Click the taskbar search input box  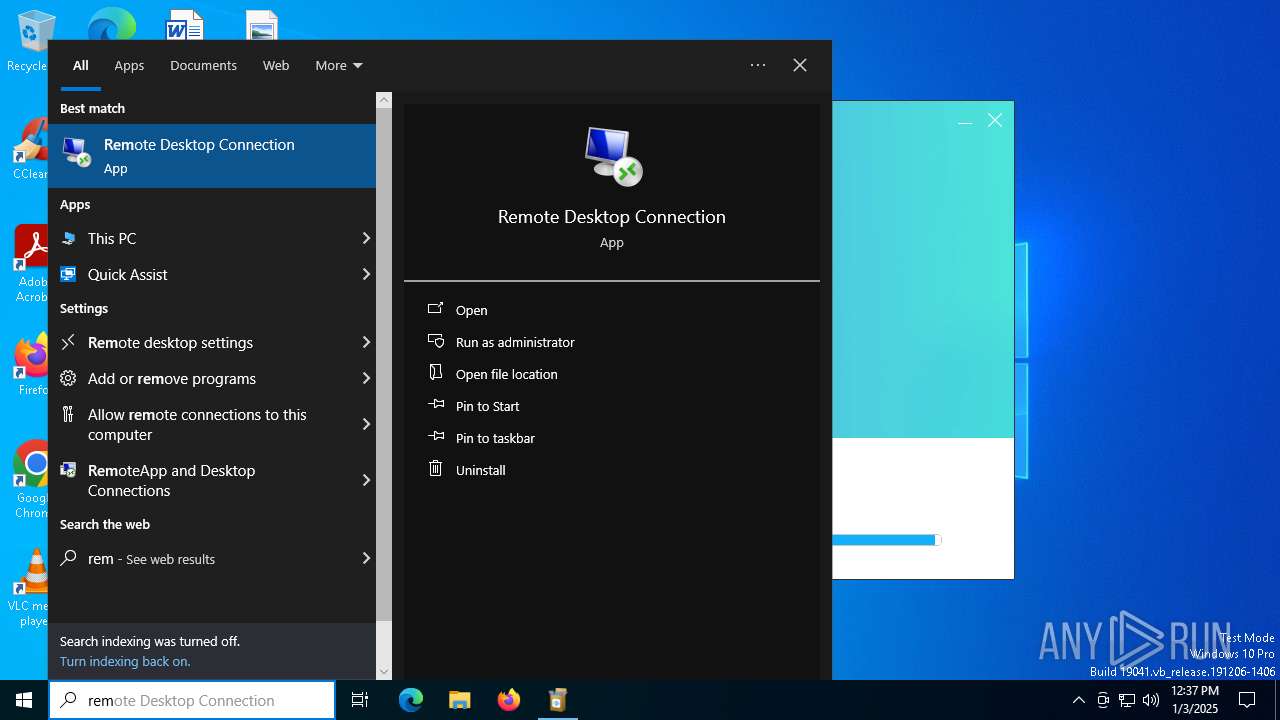coord(192,700)
